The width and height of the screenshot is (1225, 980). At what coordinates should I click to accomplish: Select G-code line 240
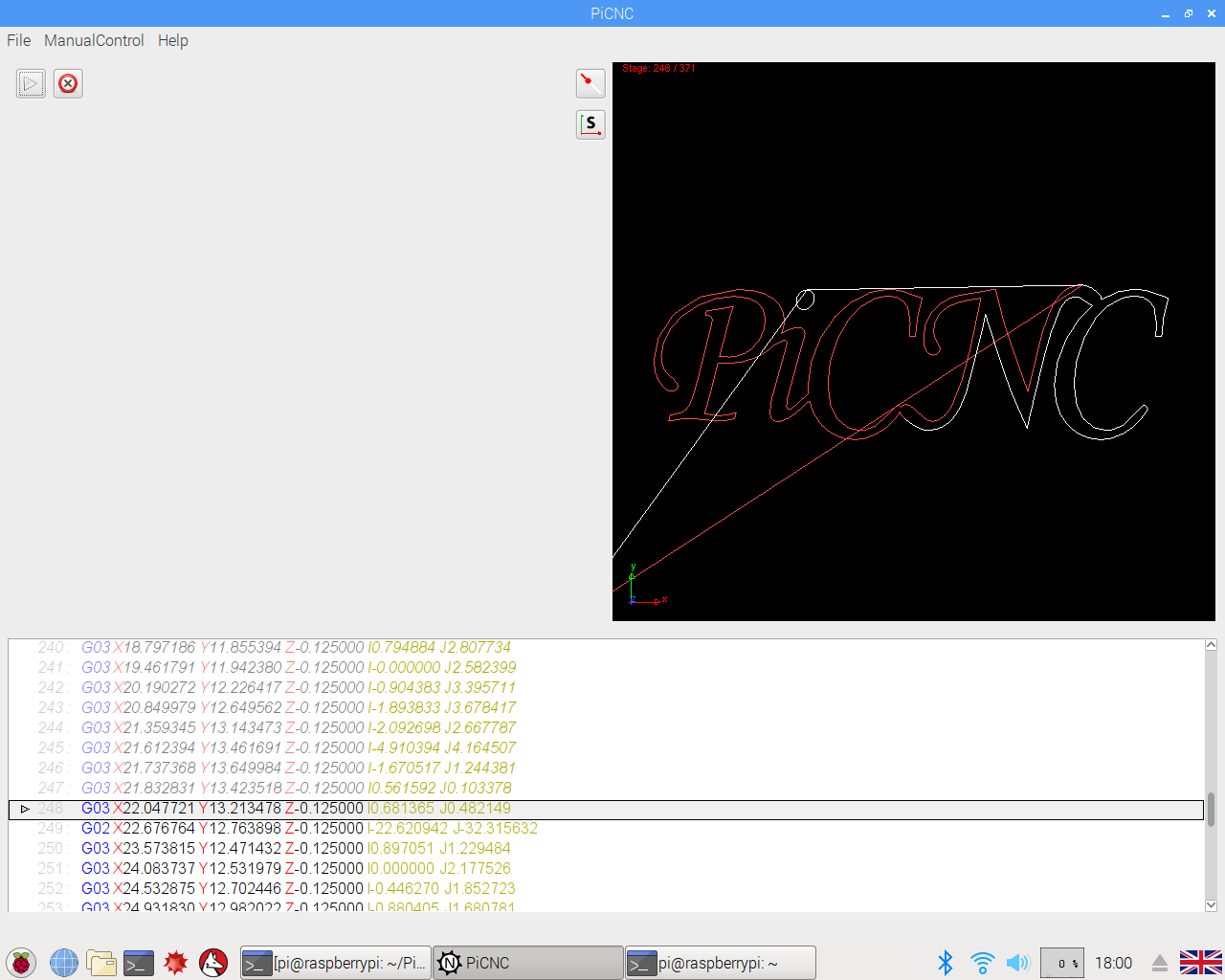606,648
